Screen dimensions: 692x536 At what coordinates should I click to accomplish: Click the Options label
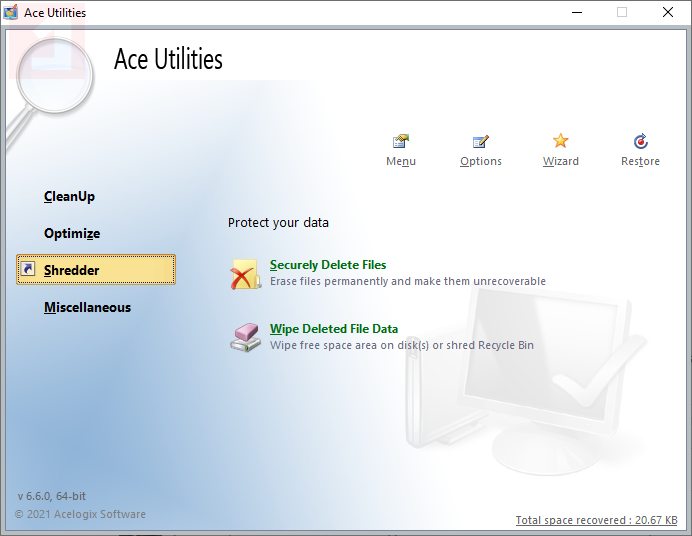pos(481,161)
